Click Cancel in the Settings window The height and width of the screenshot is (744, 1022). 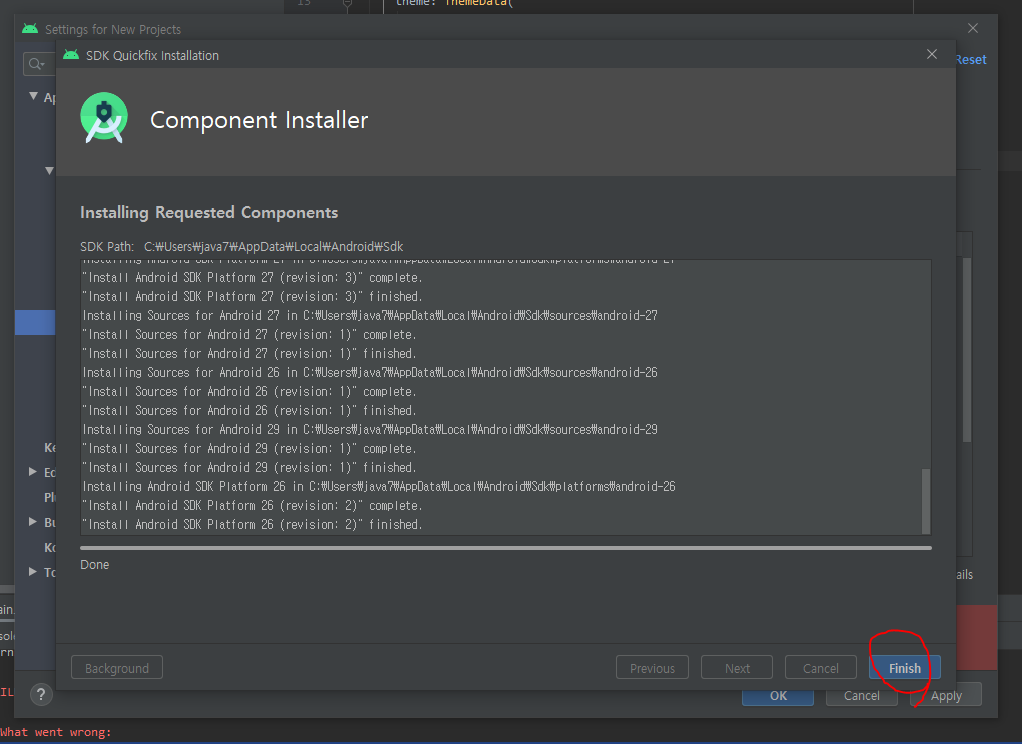click(x=862, y=696)
